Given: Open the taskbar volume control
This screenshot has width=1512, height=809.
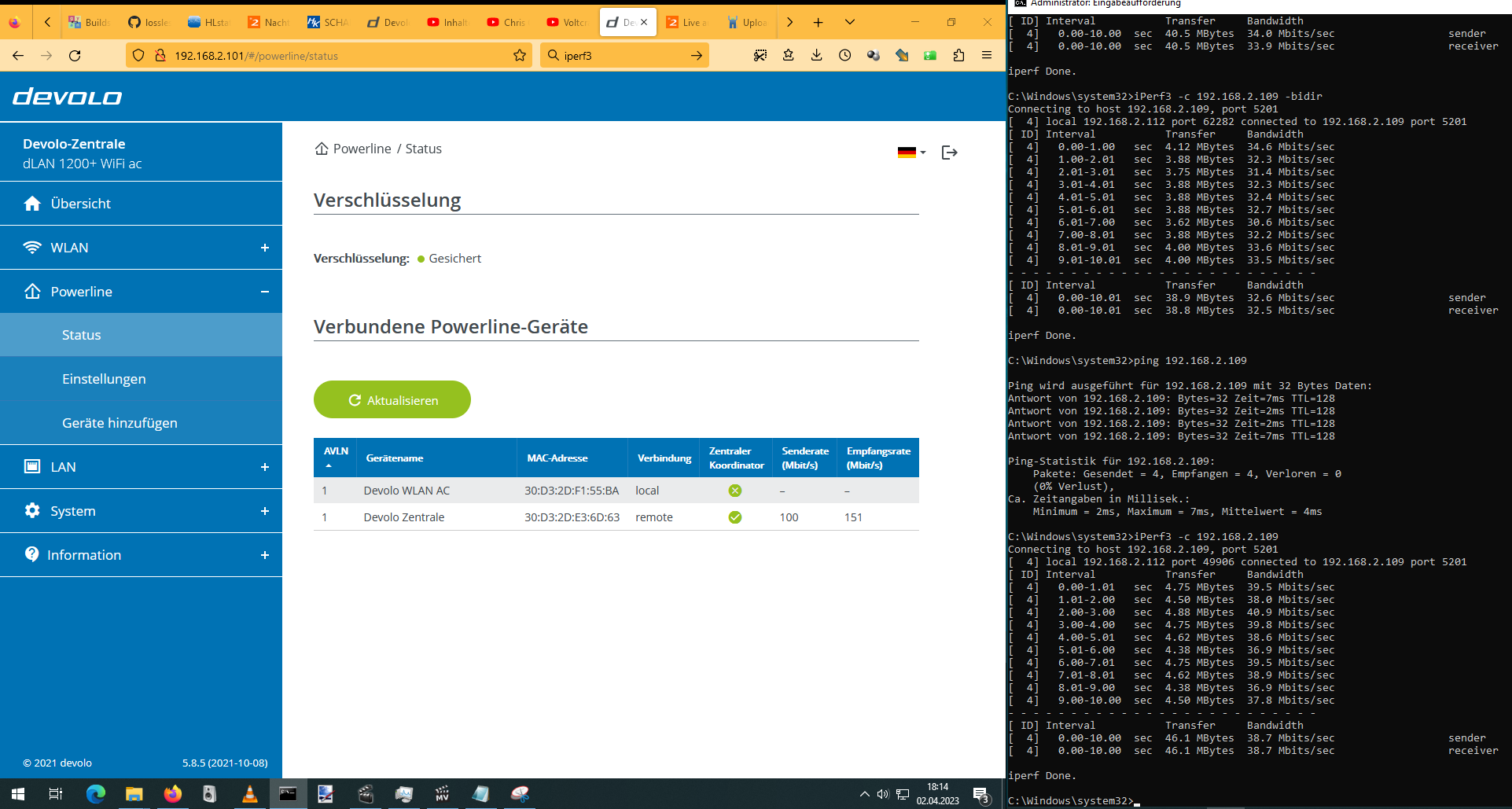Looking at the screenshot, I should point(883,794).
